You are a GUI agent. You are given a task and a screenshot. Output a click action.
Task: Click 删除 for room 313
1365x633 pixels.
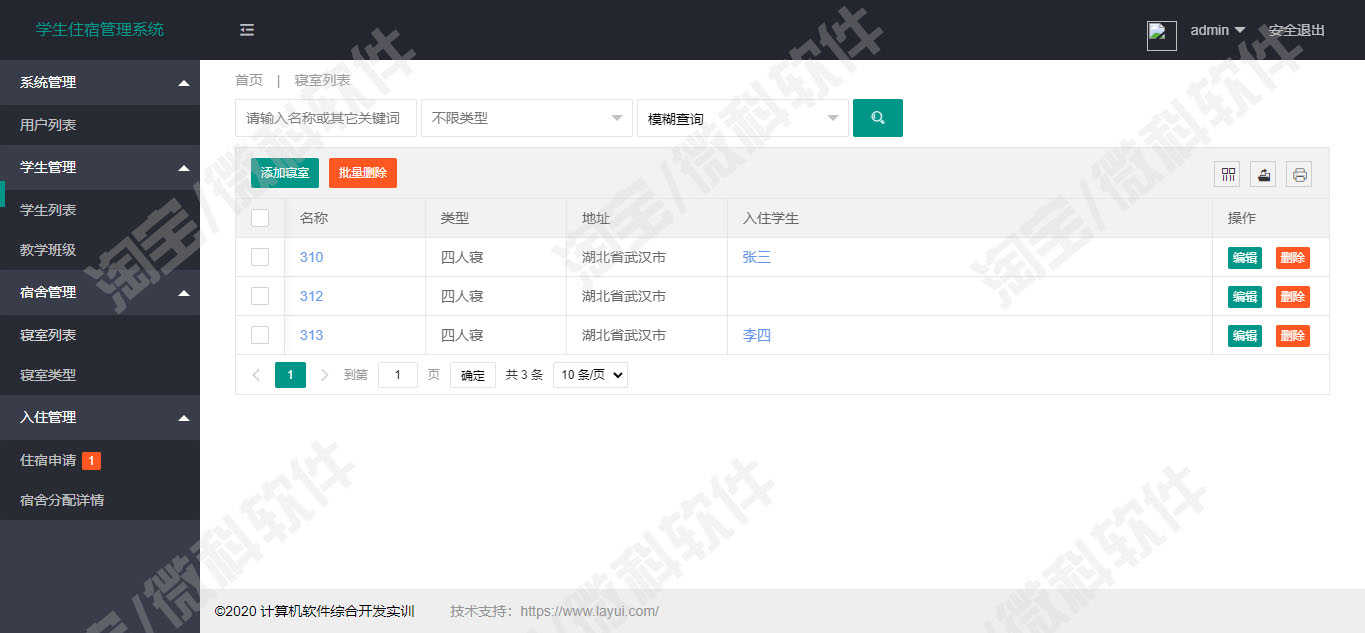point(1293,336)
